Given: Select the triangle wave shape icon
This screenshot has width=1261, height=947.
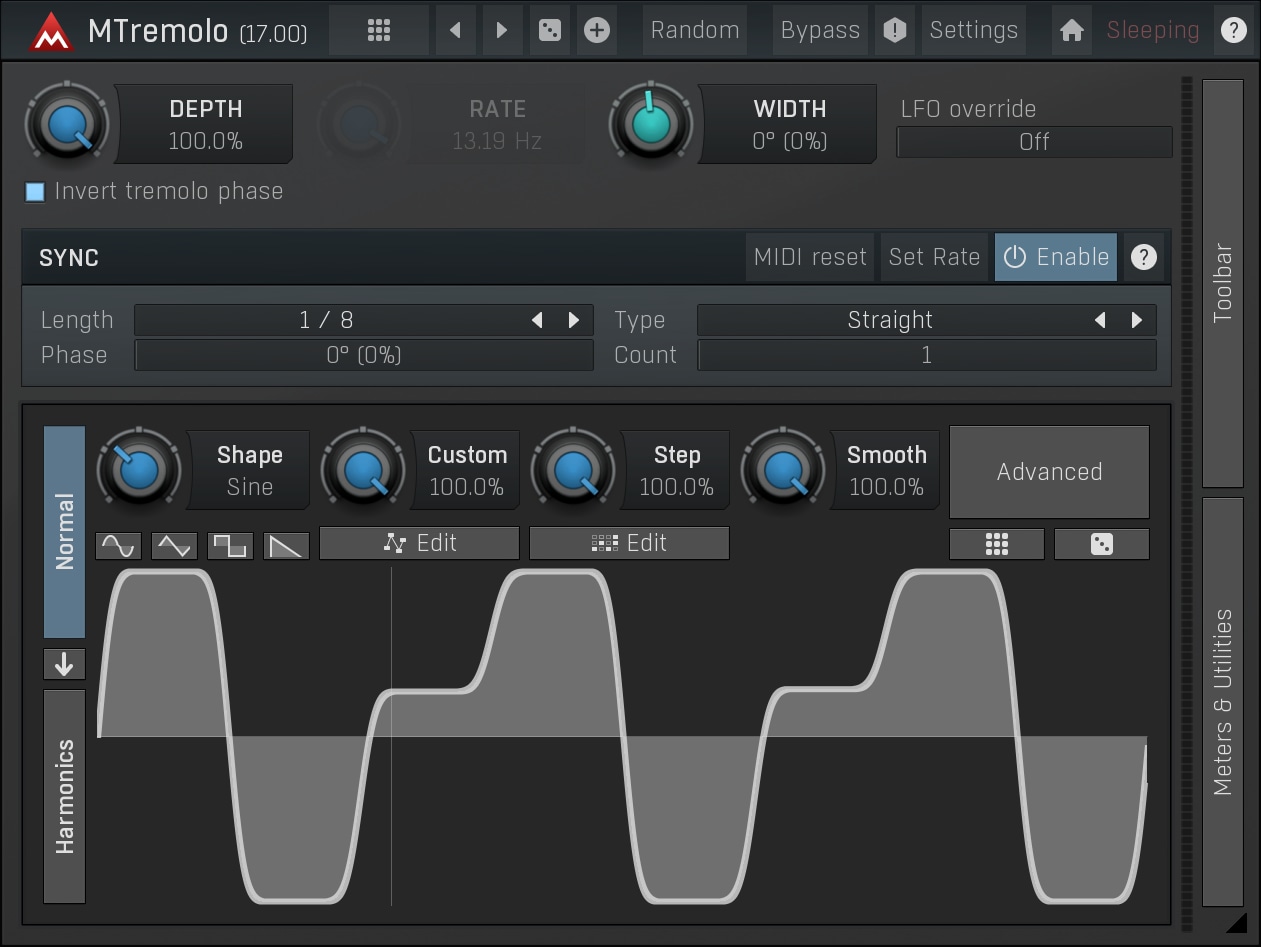Looking at the screenshot, I should coord(174,545).
